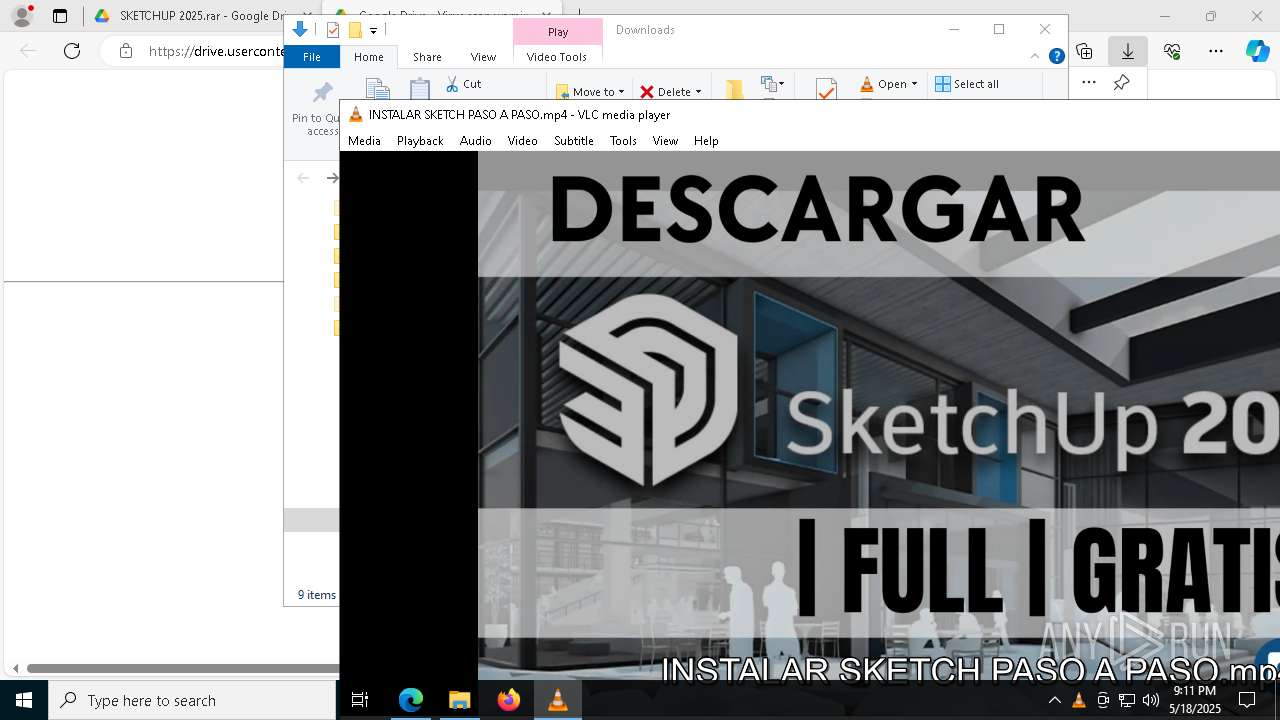Open Edge Browser essentials heart icon
1280x720 pixels.
(1172, 51)
